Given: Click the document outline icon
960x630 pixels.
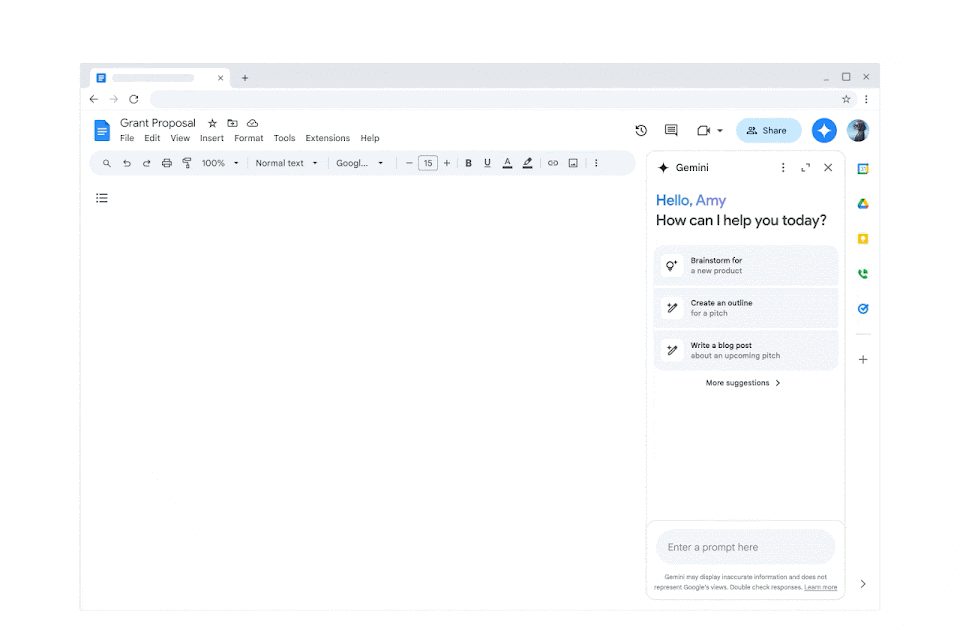Looking at the screenshot, I should (102, 198).
